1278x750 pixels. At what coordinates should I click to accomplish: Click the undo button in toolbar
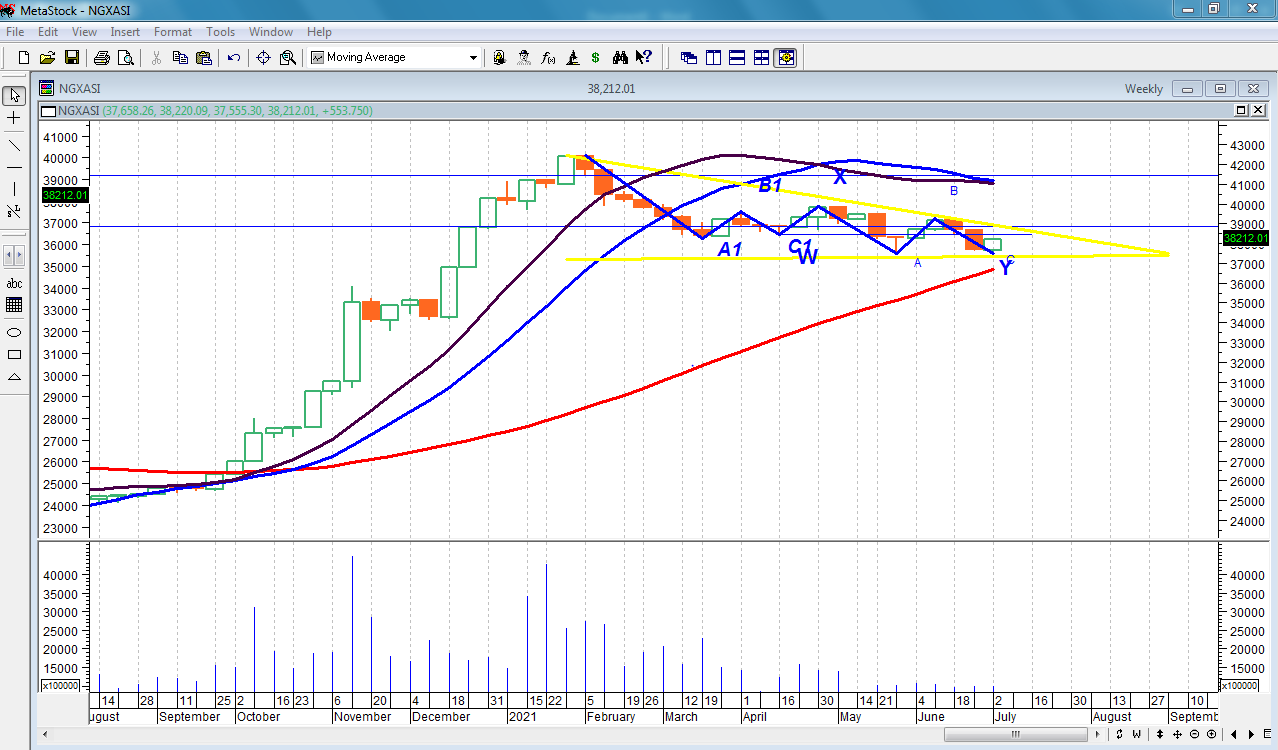(x=234, y=58)
